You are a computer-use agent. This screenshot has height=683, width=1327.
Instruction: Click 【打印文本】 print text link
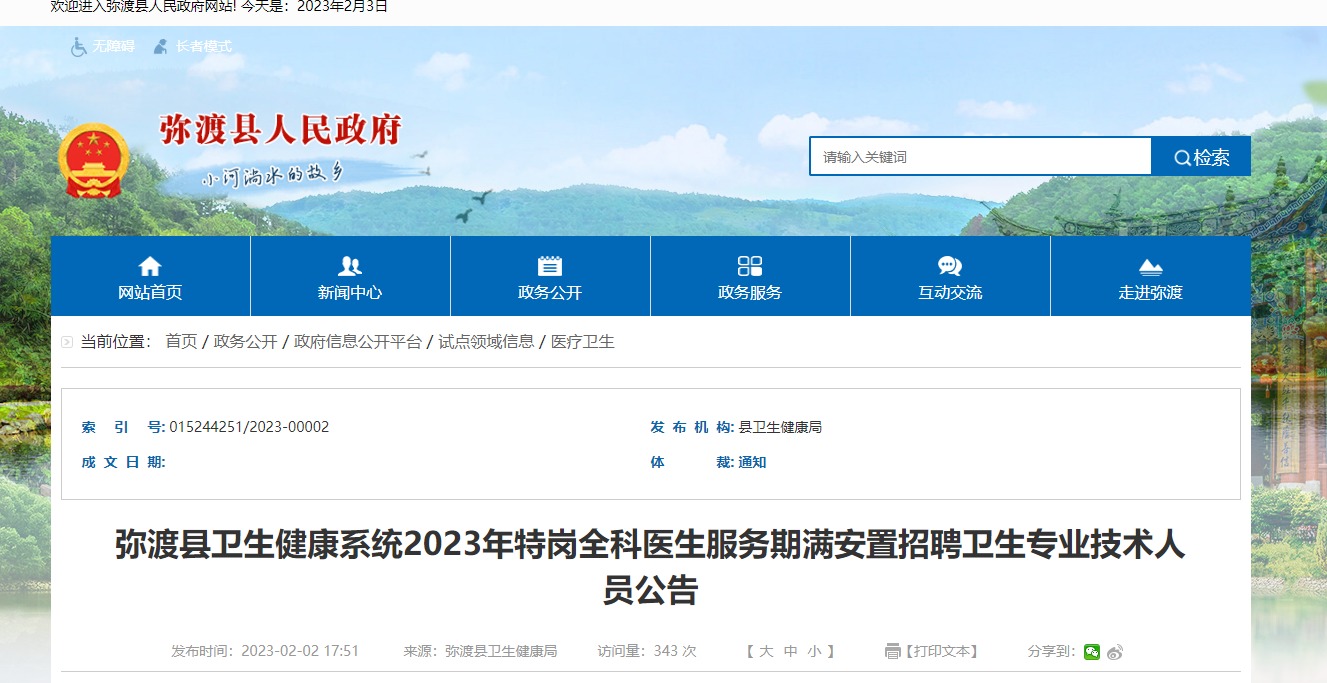coord(941,651)
